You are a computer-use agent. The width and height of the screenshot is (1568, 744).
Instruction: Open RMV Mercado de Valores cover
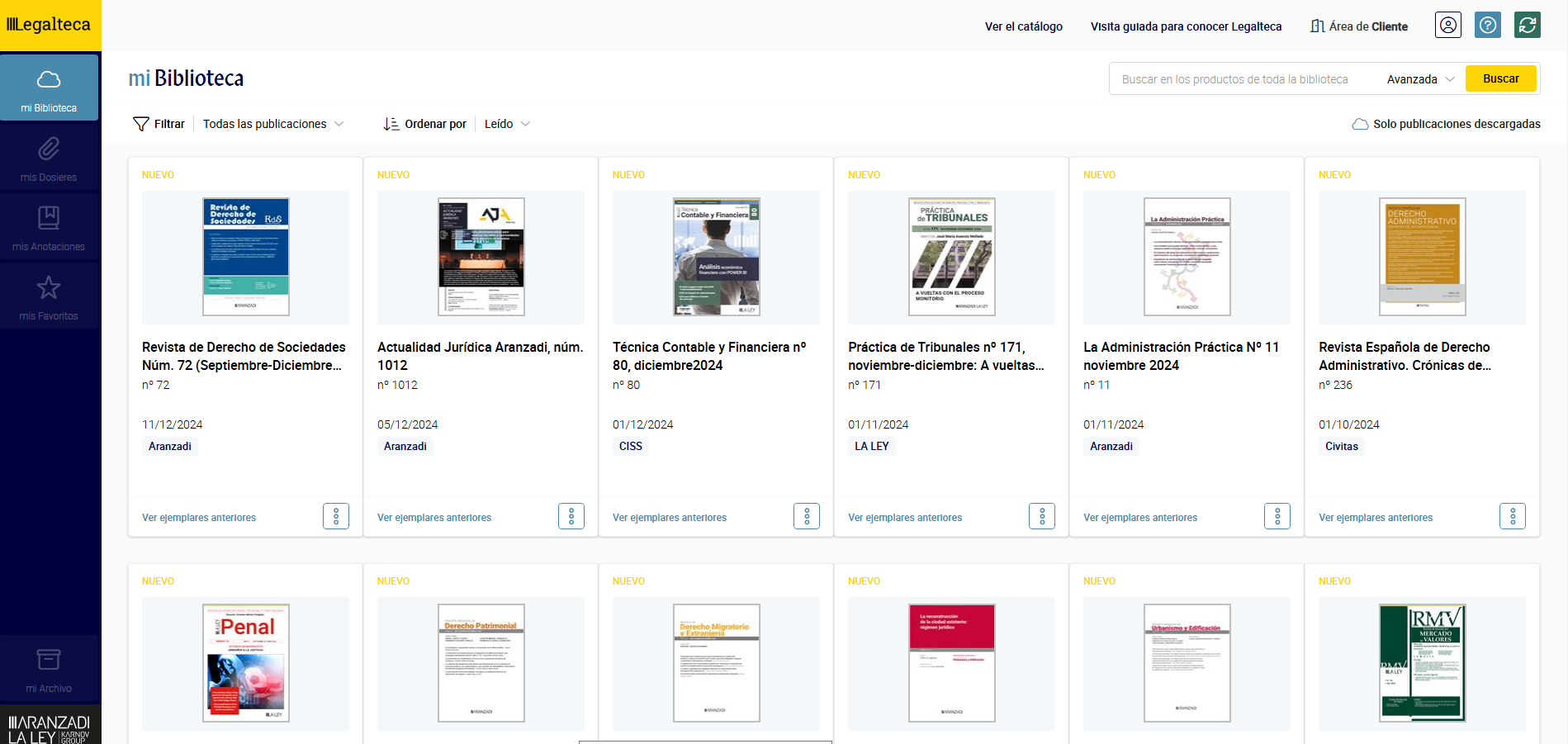pos(1423,663)
